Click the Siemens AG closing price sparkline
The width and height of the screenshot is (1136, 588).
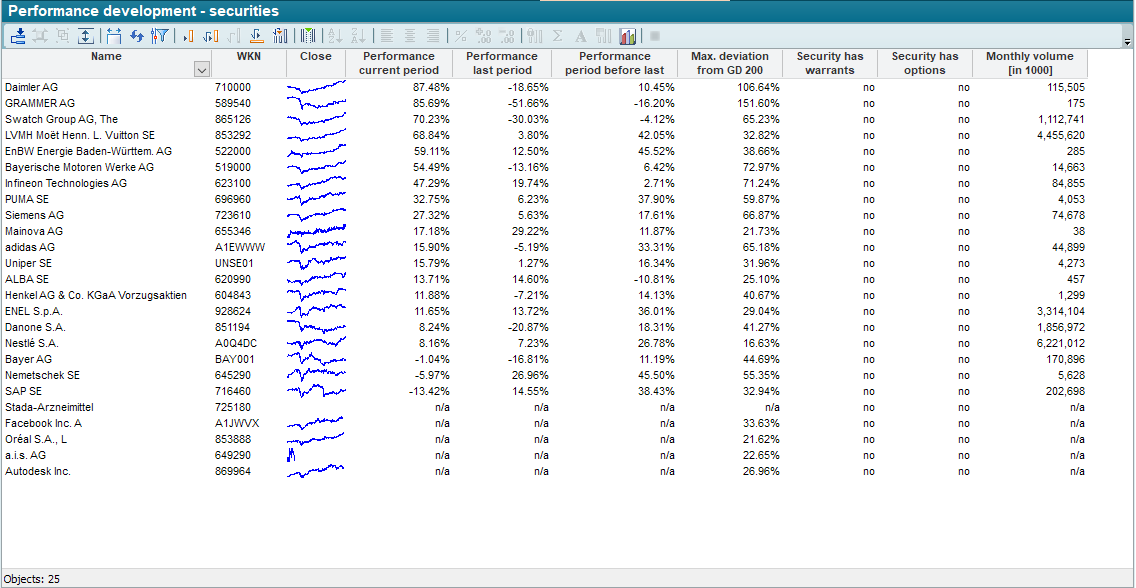point(316,216)
